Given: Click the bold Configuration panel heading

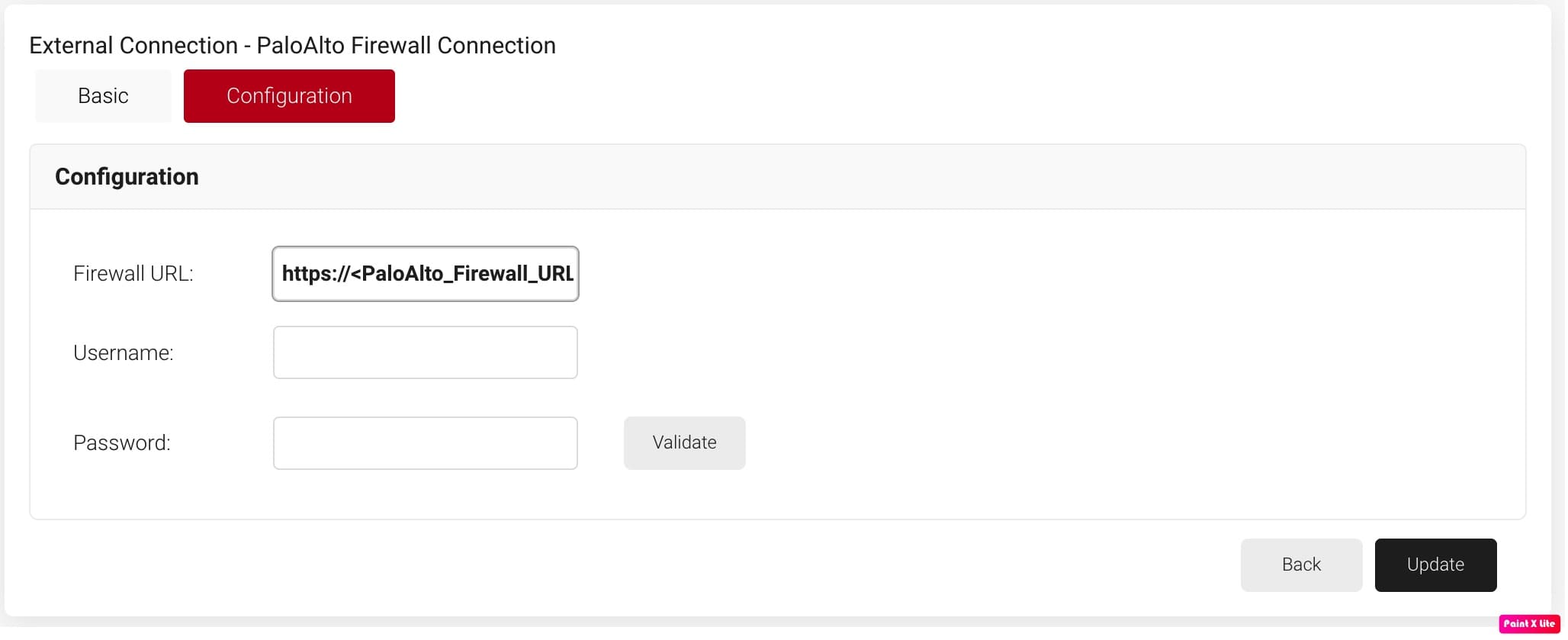Looking at the screenshot, I should pyautogui.click(x=127, y=177).
